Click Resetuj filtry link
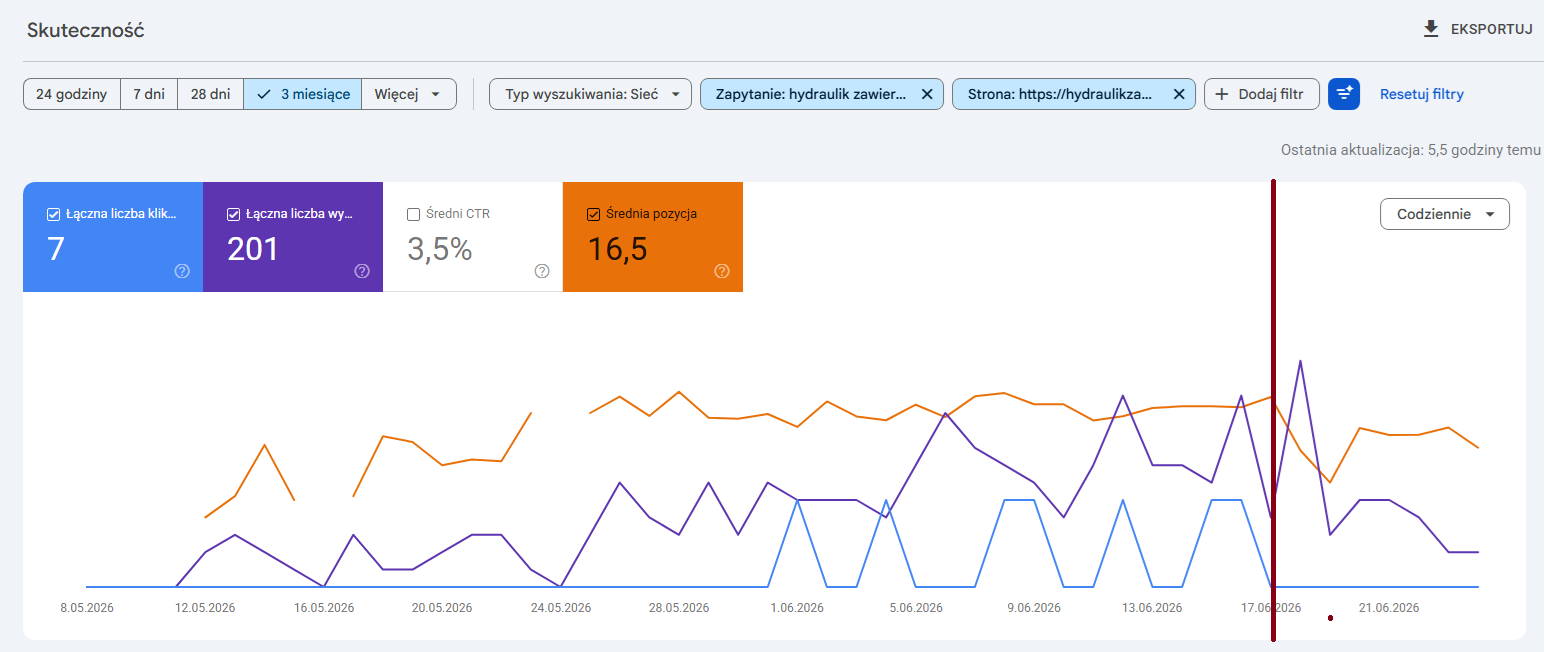Screen dimensions: 1548x652 [x=1422, y=94]
